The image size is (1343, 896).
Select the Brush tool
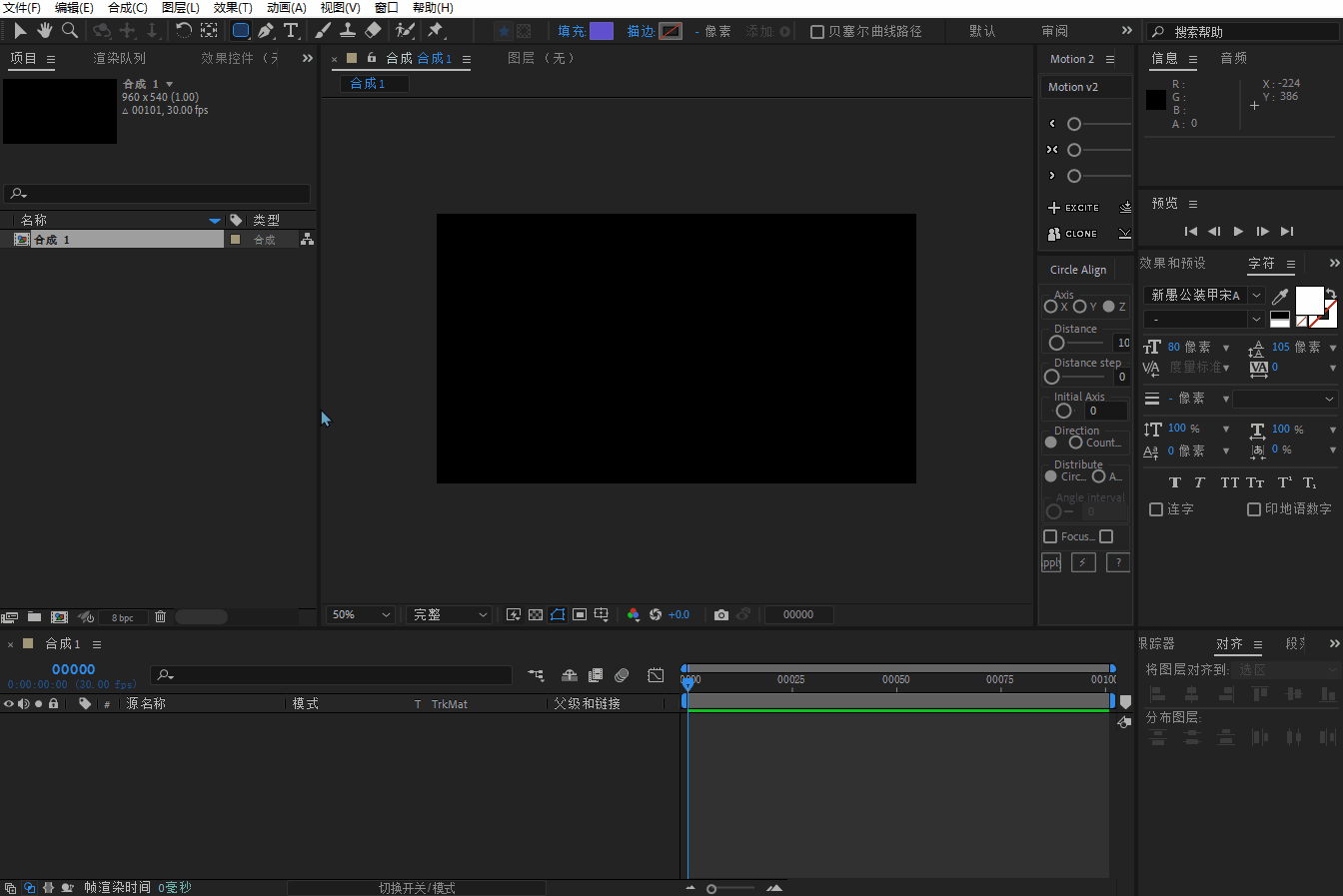point(323,31)
